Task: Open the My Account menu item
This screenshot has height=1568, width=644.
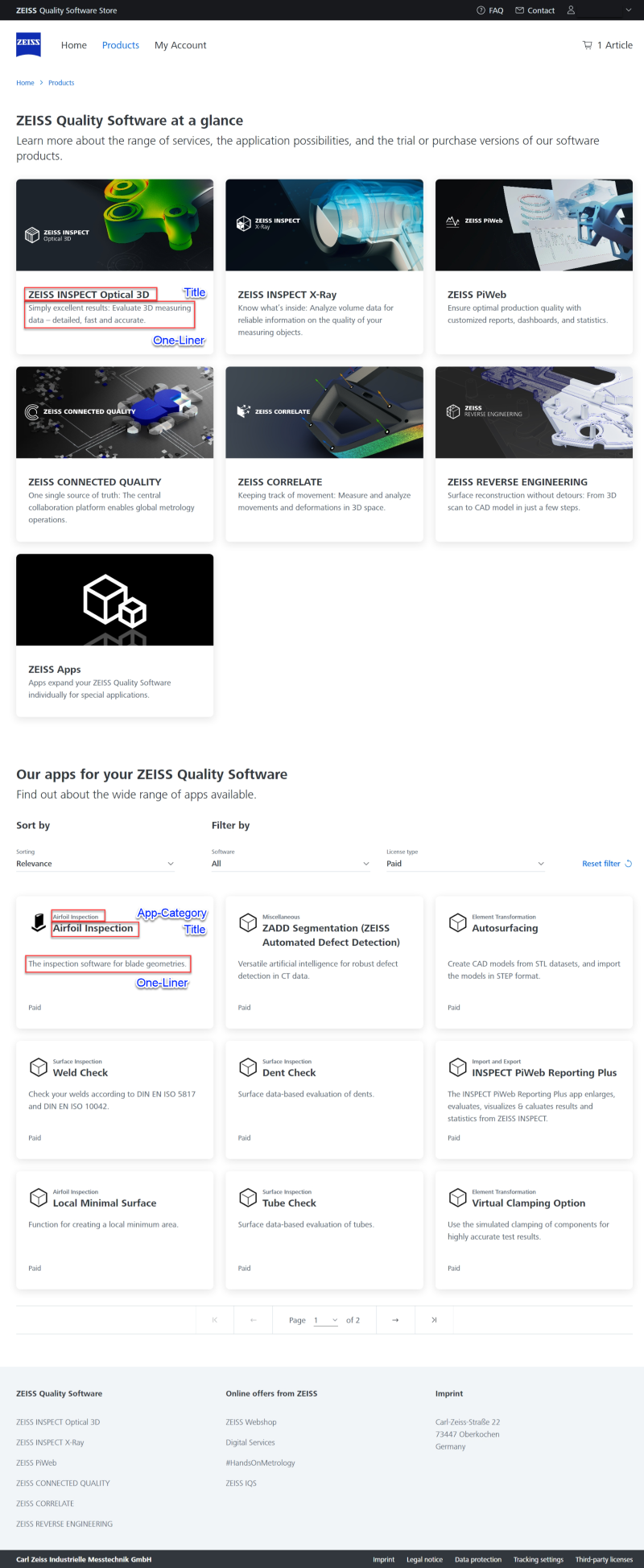Action: [180, 45]
